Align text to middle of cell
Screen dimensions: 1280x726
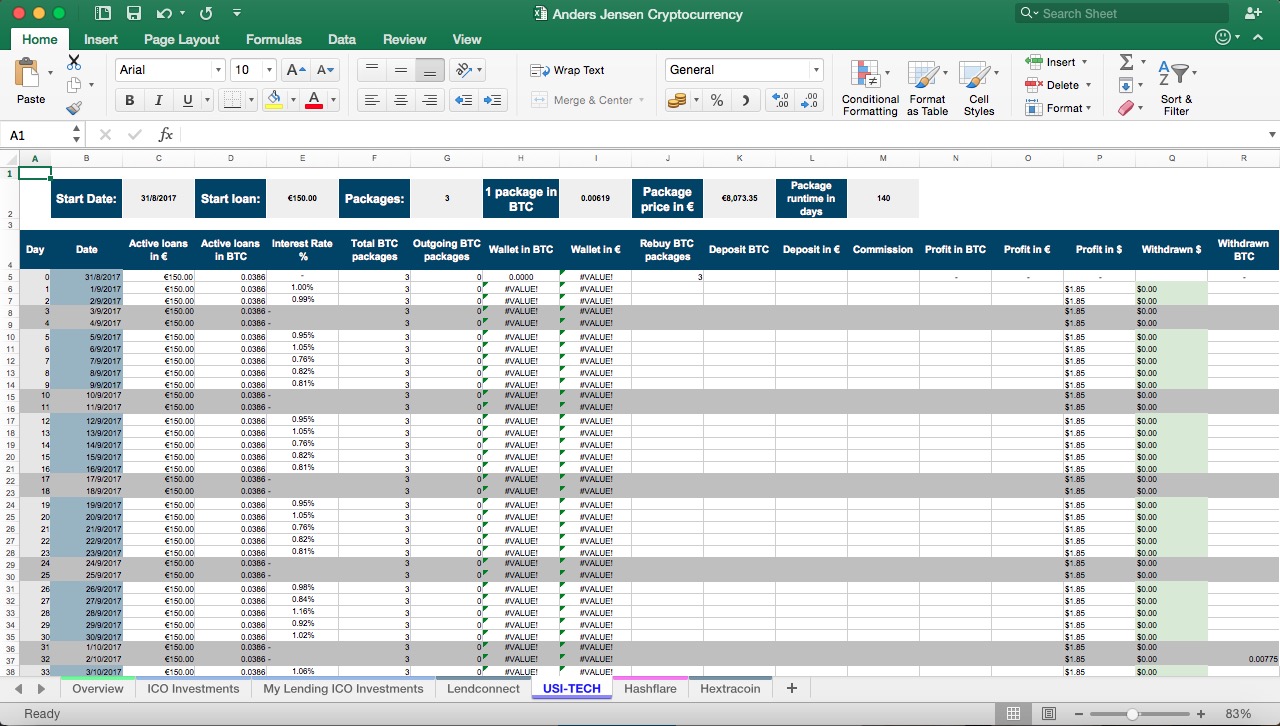pos(401,70)
